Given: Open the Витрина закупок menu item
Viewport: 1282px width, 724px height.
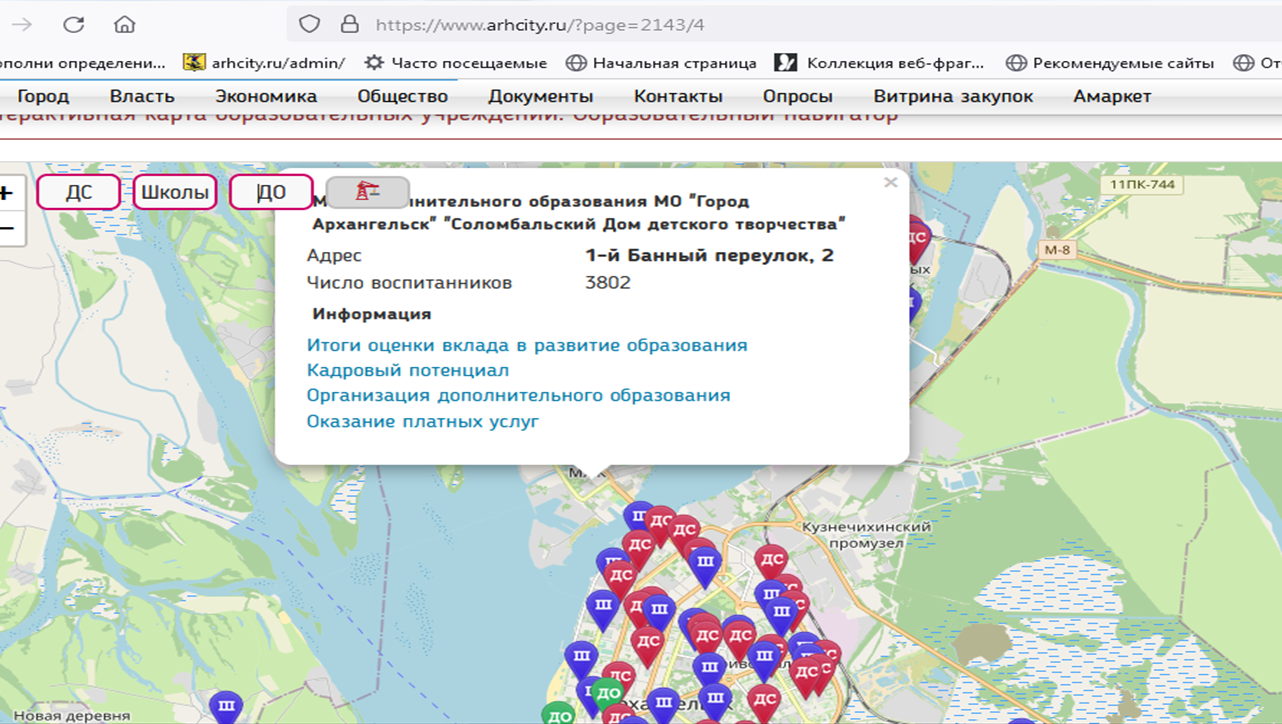Looking at the screenshot, I should 953,97.
